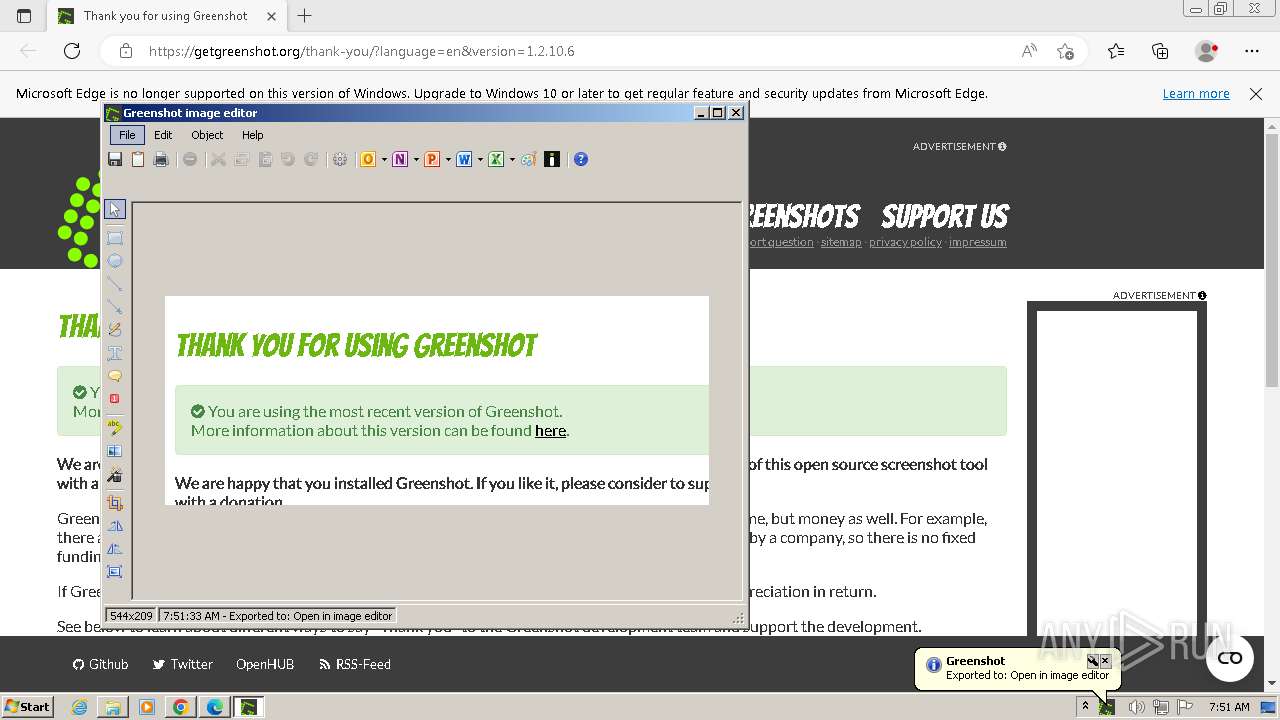Click the black 'i' upload icon
Image resolution: width=1280 pixels, height=720 pixels.
click(x=552, y=159)
